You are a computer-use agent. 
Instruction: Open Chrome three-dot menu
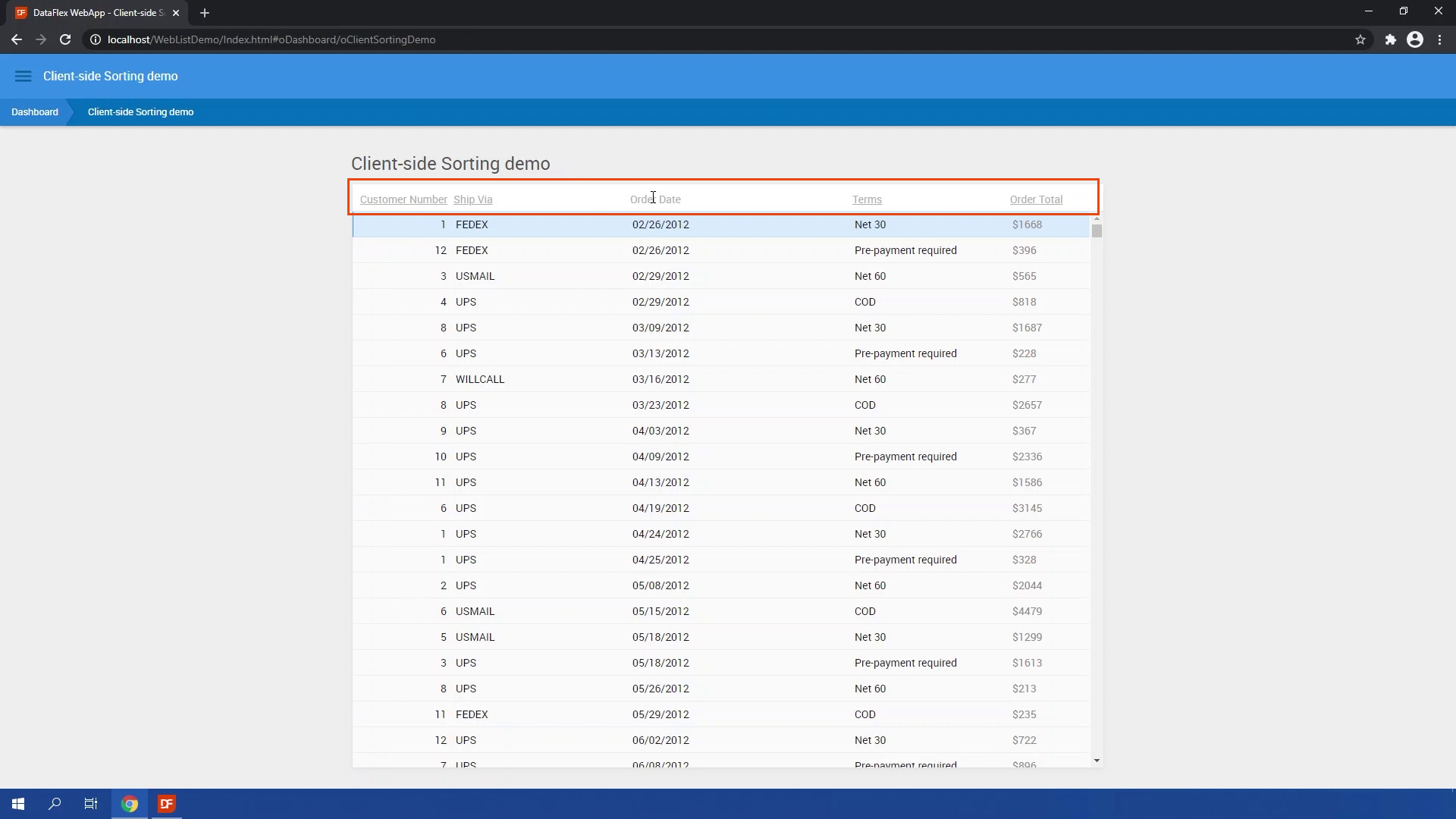1439,39
